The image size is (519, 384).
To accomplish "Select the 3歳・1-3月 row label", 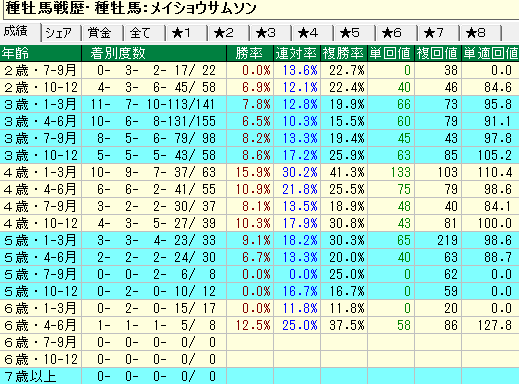I will pyautogui.click(x=41, y=104).
